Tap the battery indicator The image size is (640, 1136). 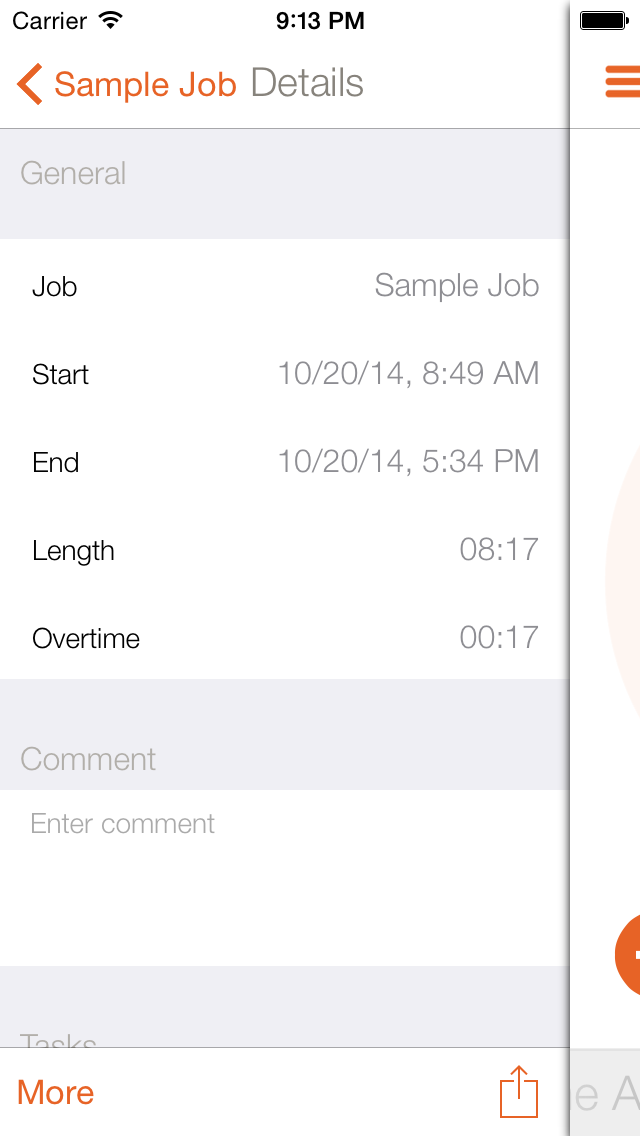click(x=604, y=18)
